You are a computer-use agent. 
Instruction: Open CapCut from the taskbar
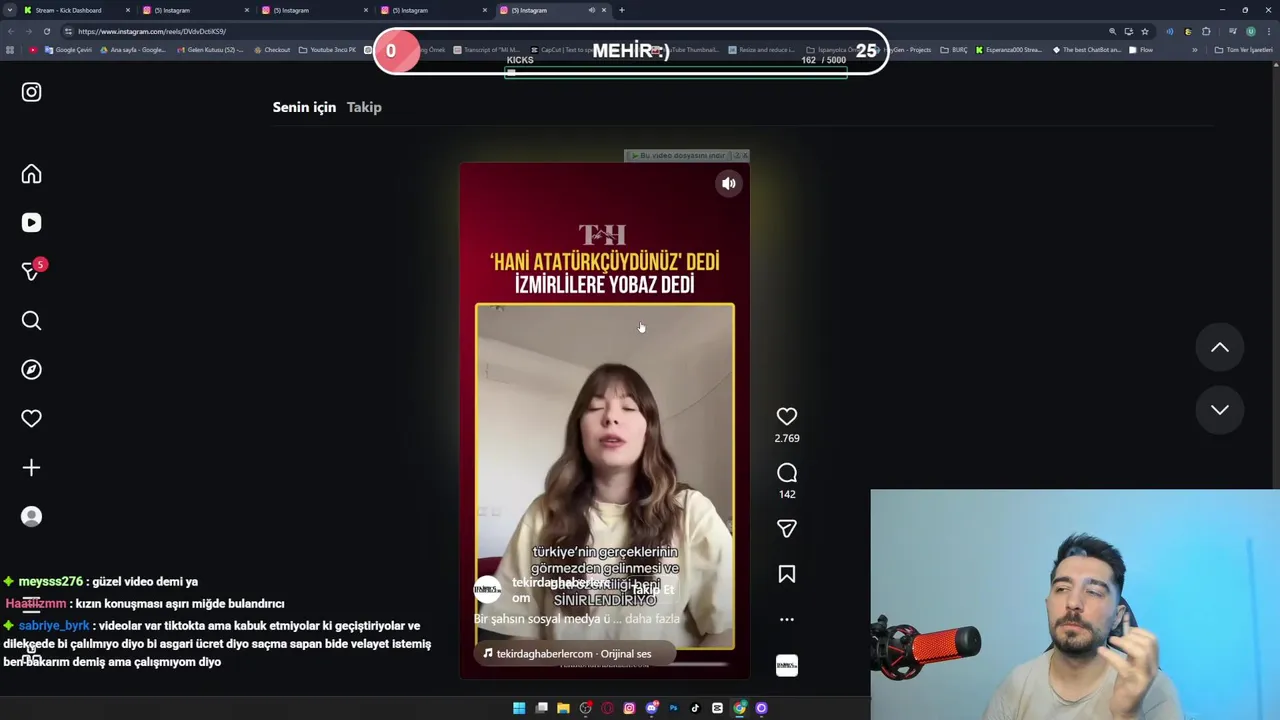click(717, 708)
